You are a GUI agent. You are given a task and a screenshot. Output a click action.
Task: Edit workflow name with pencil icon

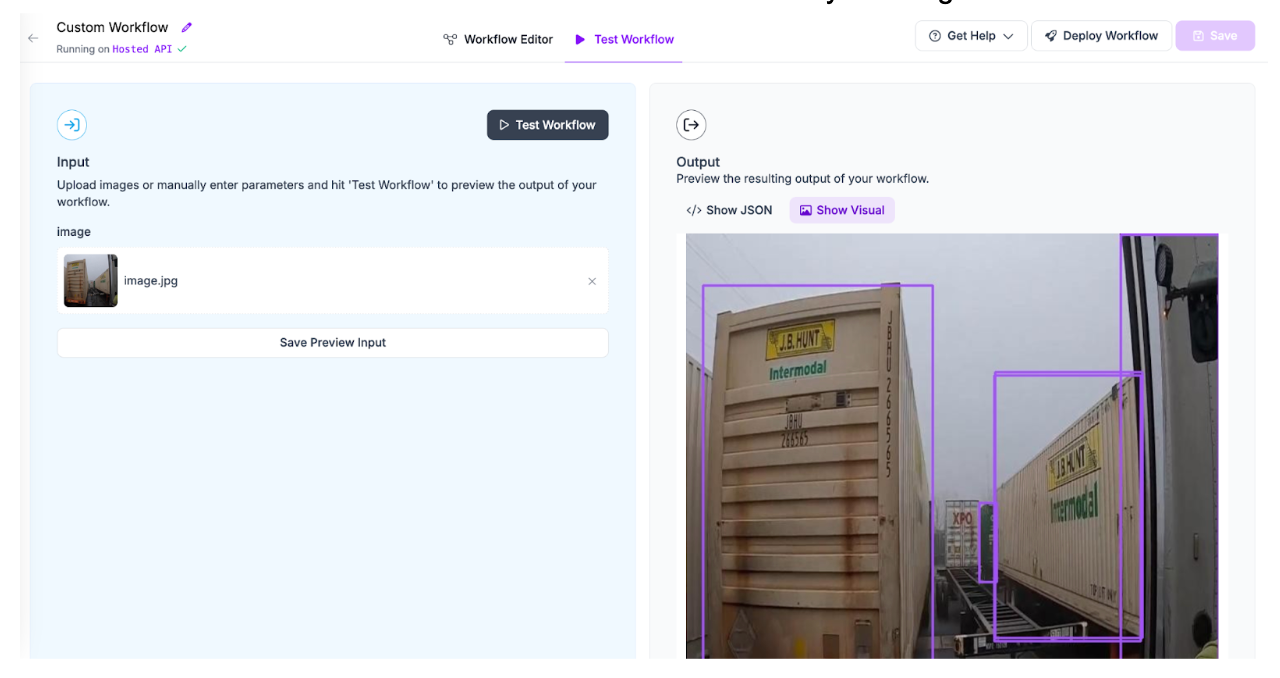pos(186,27)
